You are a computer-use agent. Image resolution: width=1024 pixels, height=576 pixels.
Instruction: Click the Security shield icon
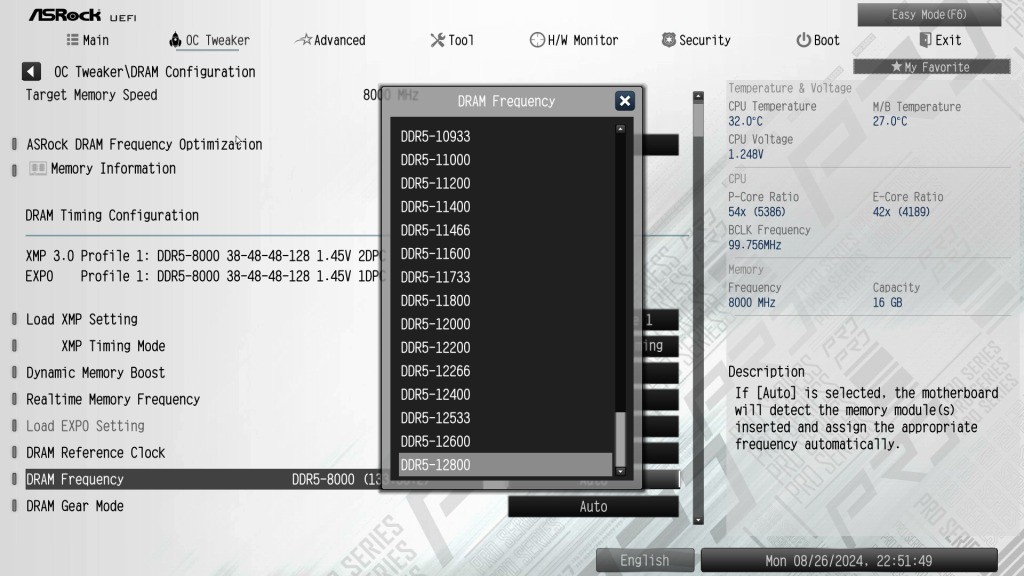click(x=669, y=40)
